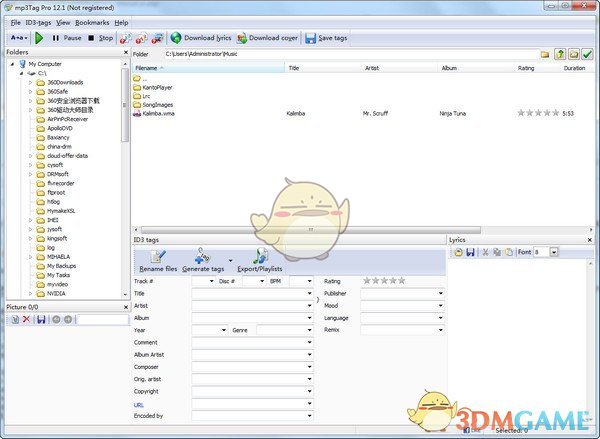Collapse the C:\ drive node
600x439 pixels.
pyautogui.click(x=22, y=73)
